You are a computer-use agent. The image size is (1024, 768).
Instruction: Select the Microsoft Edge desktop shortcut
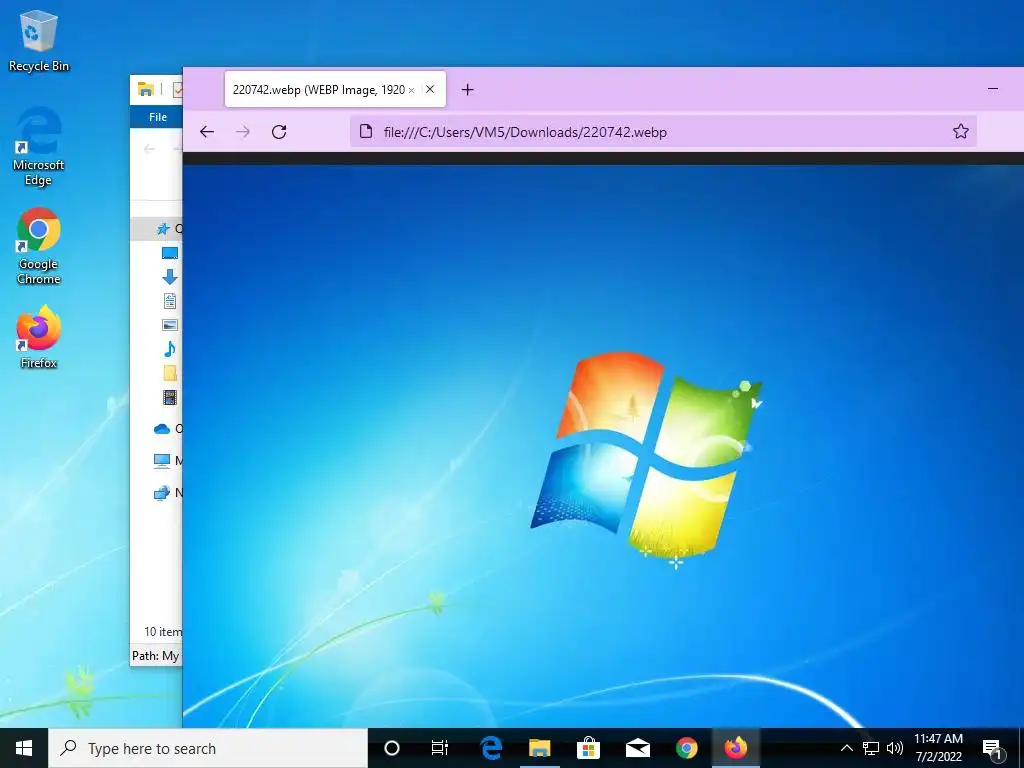click(x=39, y=146)
